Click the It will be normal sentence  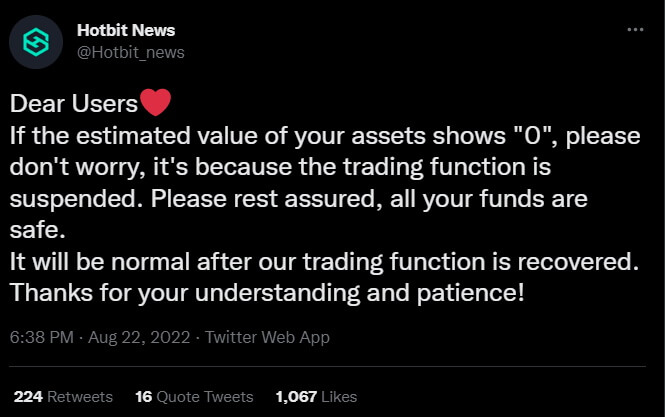[x=324, y=261]
